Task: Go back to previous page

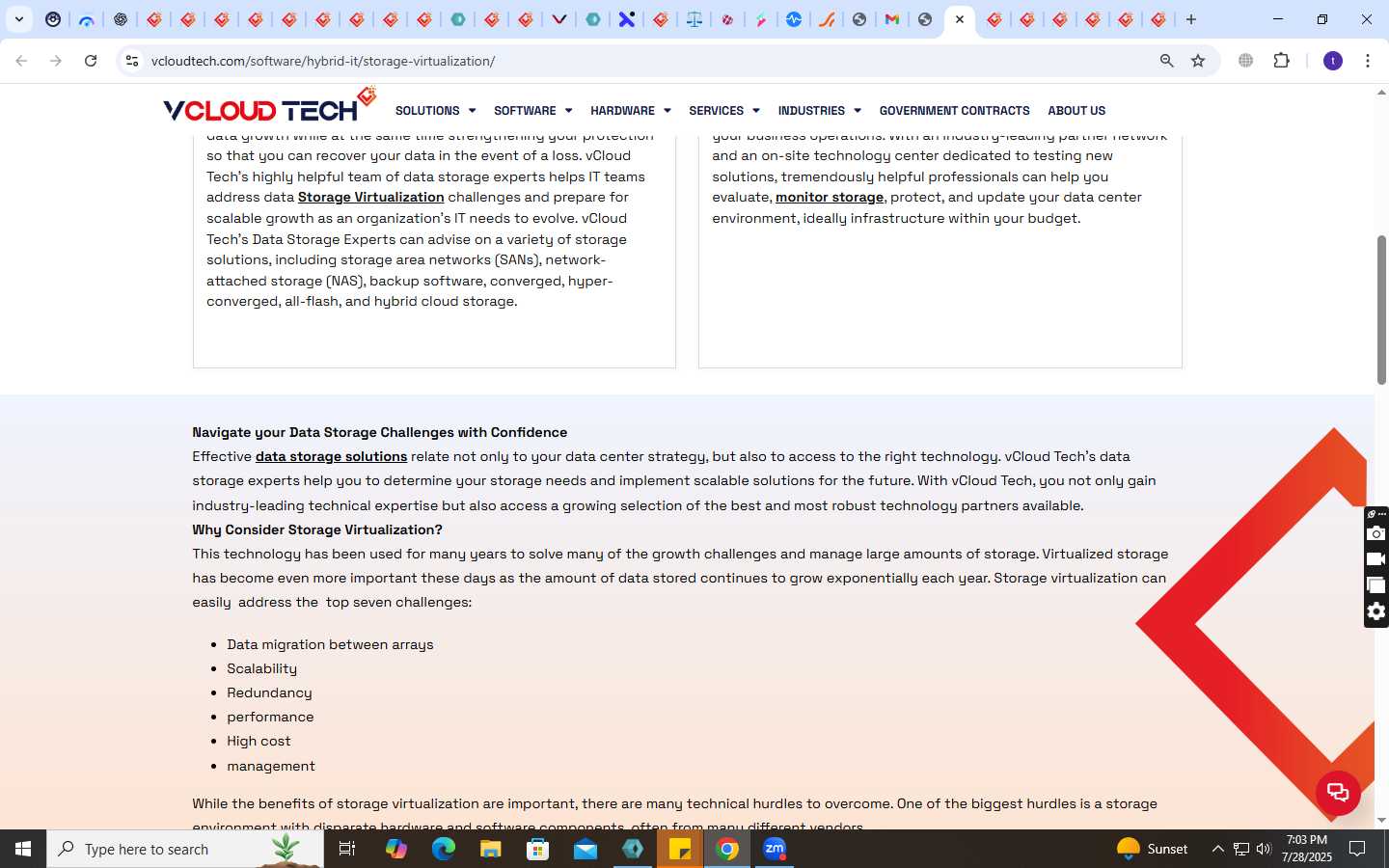Action: click(x=21, y=61)
